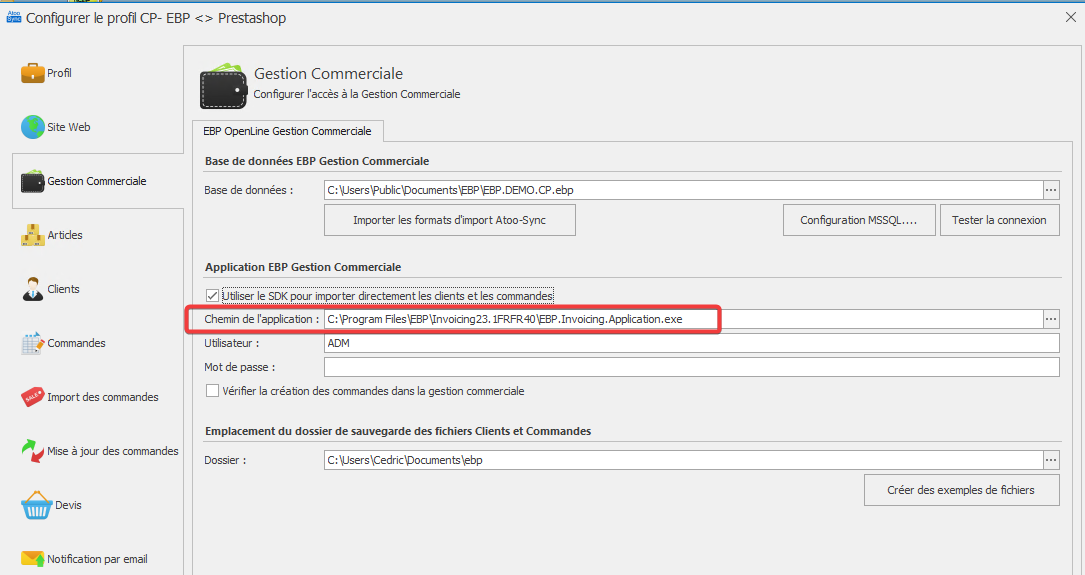The width and height of the screenshot is (1085, 575).
Task: Browse for Chemin de l'application executable
Action: pyautogui.click(x=1051, y=319)
